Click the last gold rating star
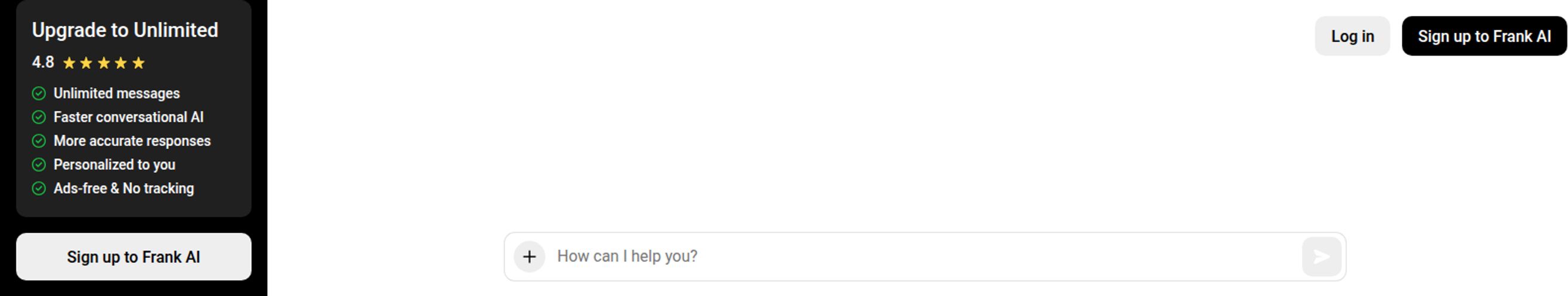The width and height of the screenshot is (1568, 296). [x=139, y=63]
